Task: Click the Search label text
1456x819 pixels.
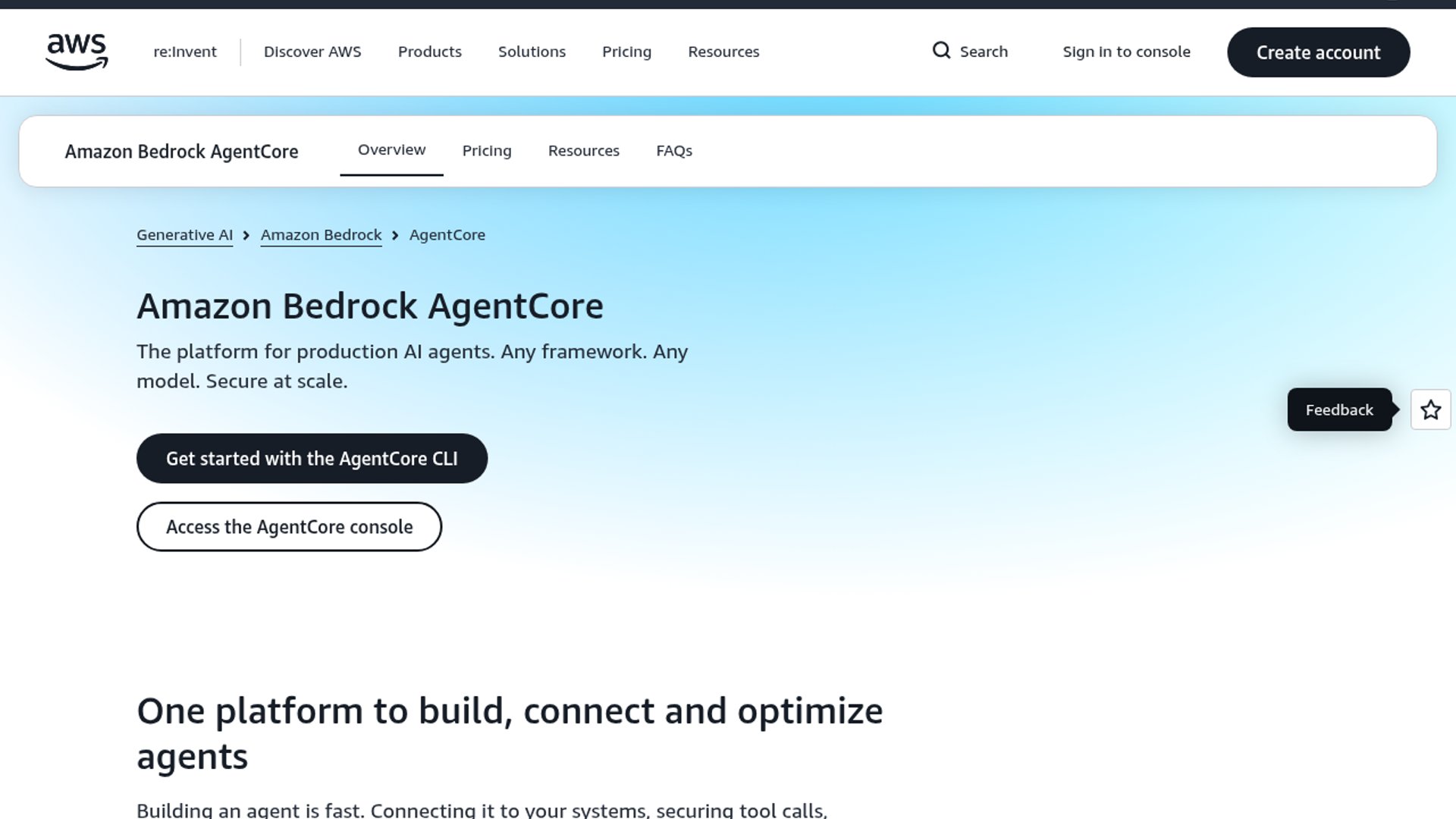Action: (984, 52)
